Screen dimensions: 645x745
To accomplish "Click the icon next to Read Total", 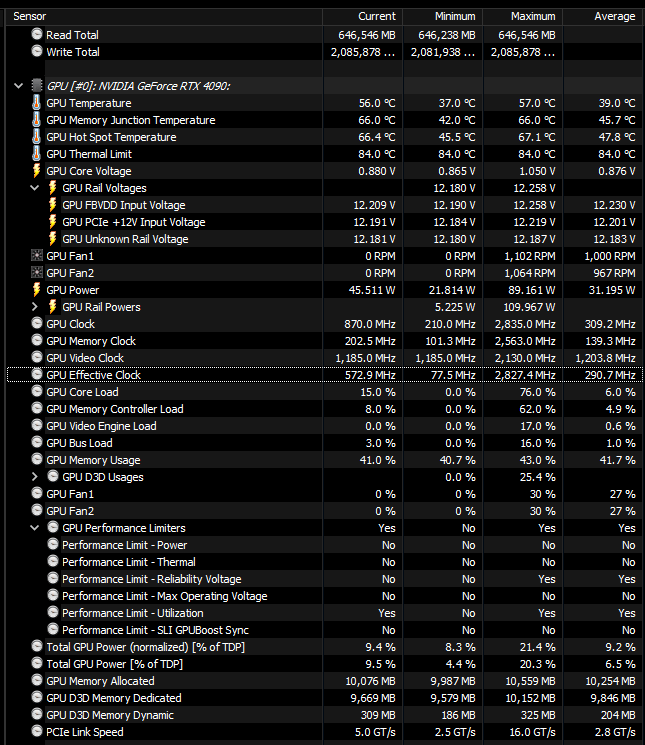I will click(x=37, y=34).
